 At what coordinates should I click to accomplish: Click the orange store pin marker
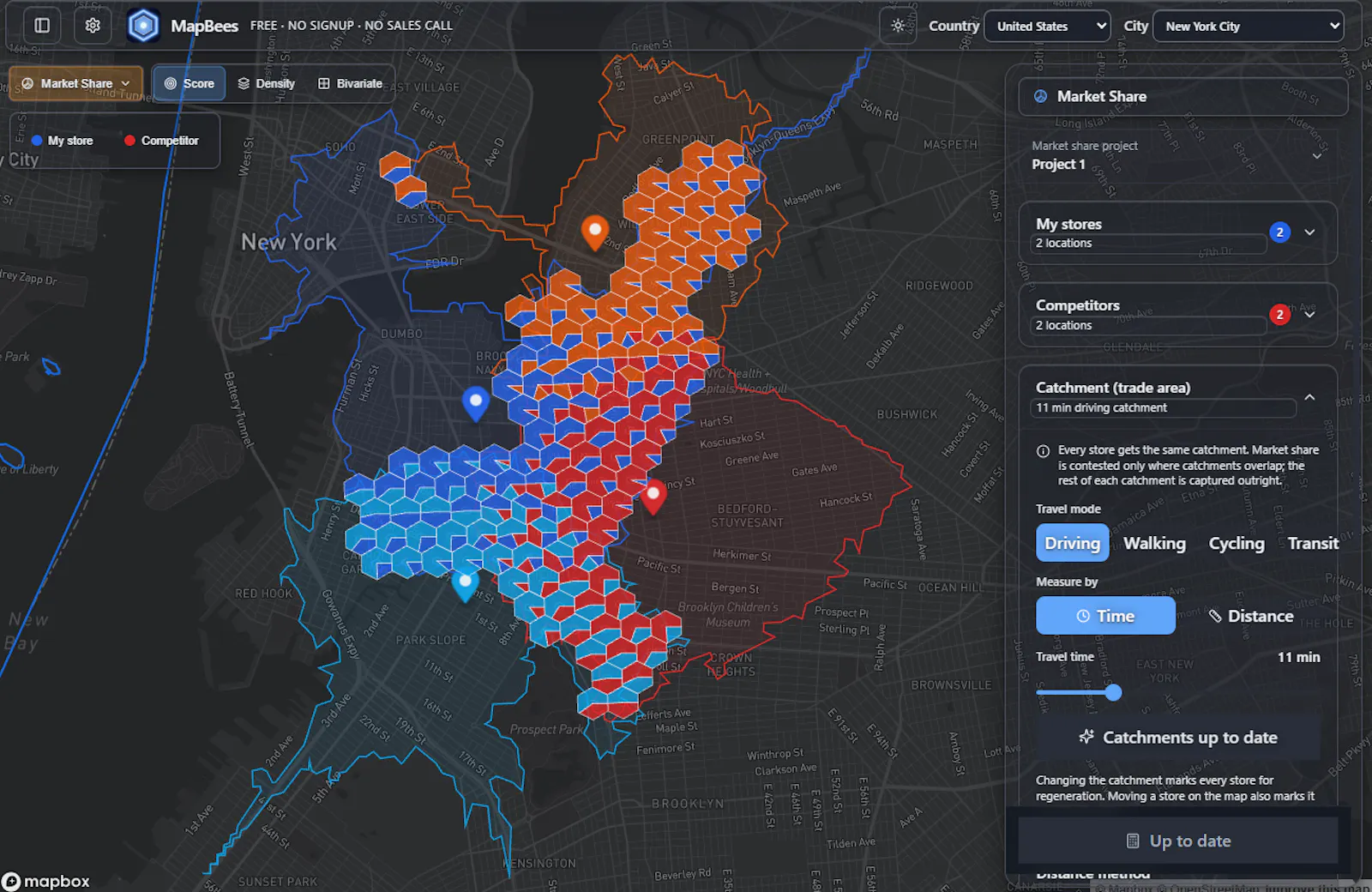tap(595, 232)
